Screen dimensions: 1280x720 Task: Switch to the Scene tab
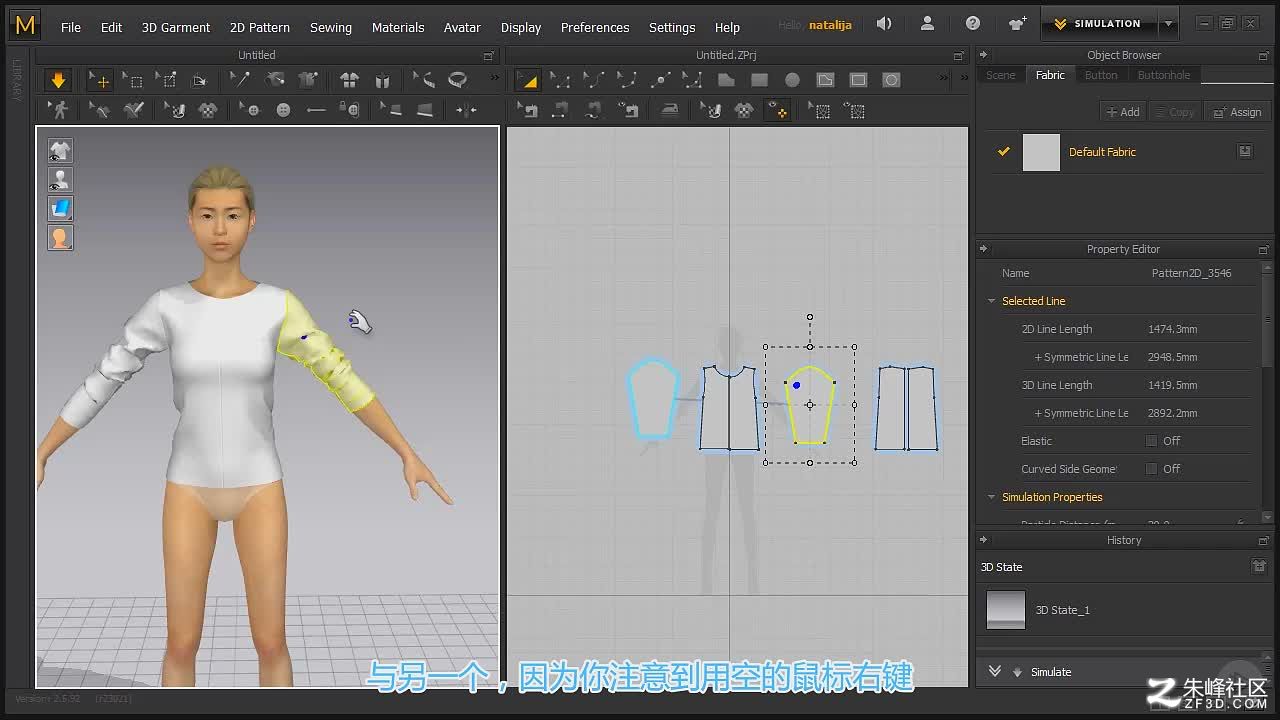[x=1001, y=75]
